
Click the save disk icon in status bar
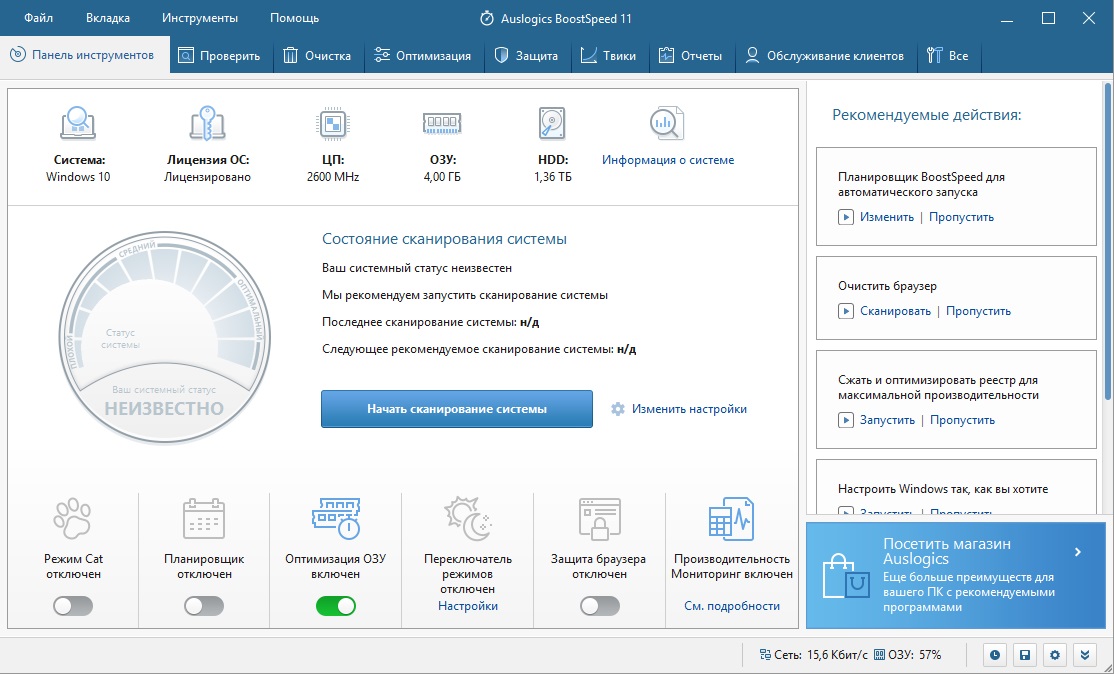click(x=1025, y=655)
